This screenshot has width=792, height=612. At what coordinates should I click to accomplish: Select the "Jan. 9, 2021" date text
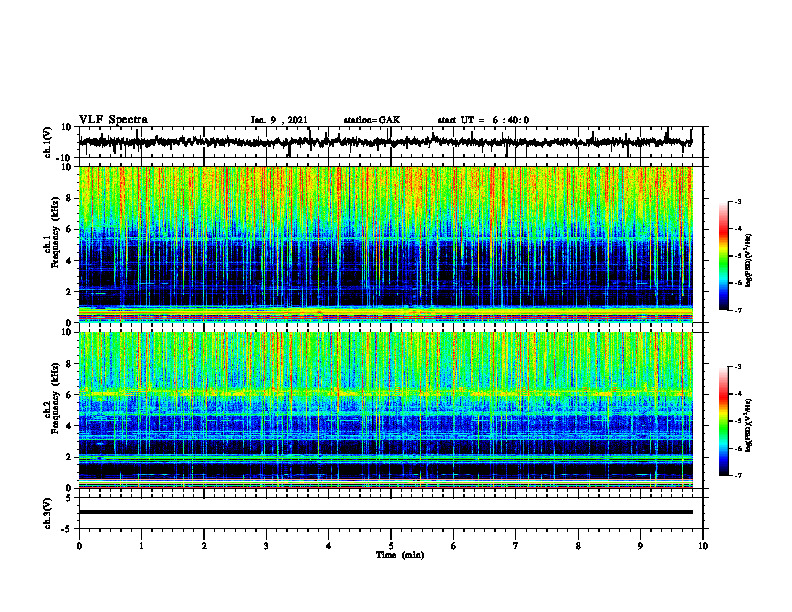279,120
